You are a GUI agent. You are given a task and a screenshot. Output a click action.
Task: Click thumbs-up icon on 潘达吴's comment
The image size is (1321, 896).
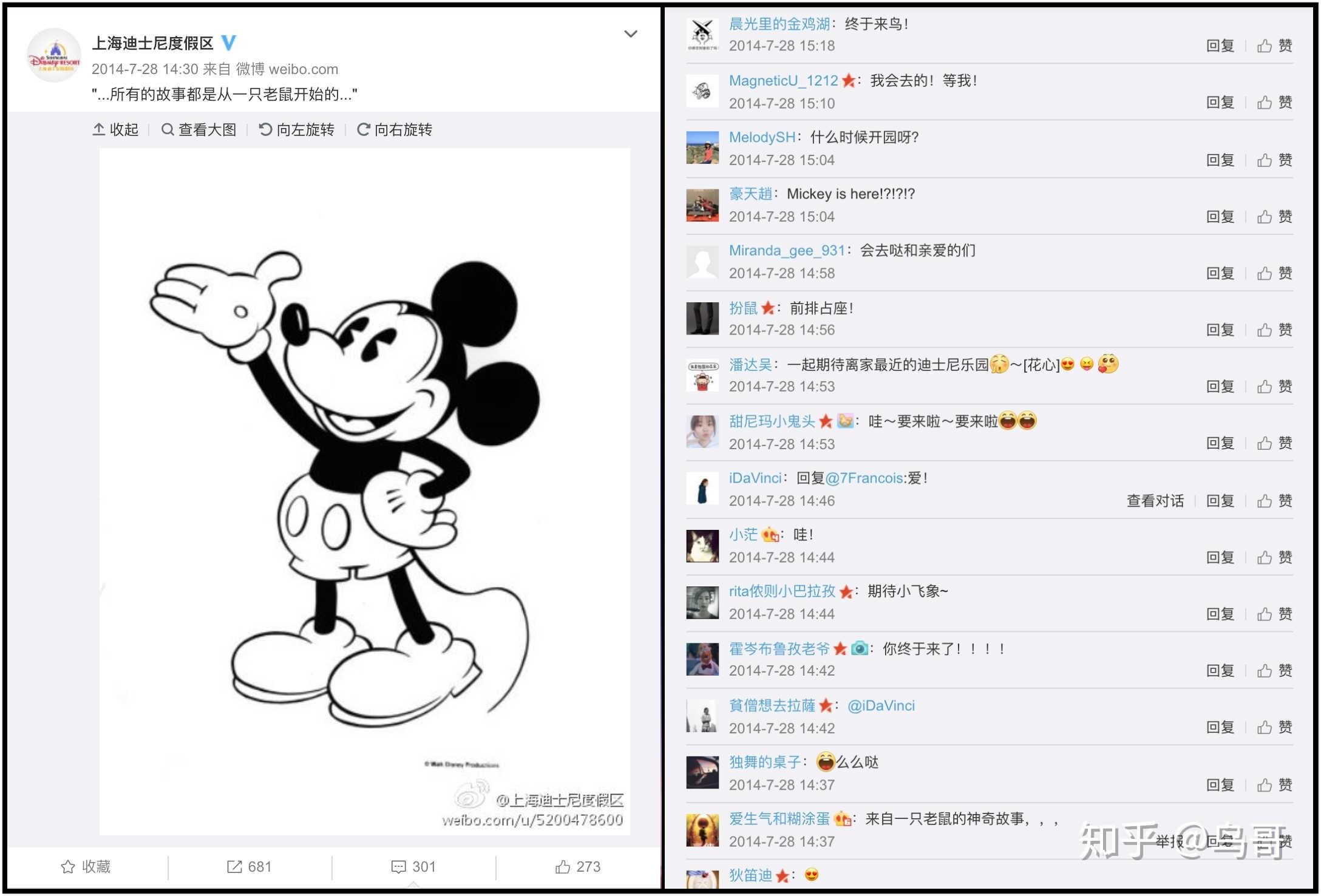(x=1265, y=386)
